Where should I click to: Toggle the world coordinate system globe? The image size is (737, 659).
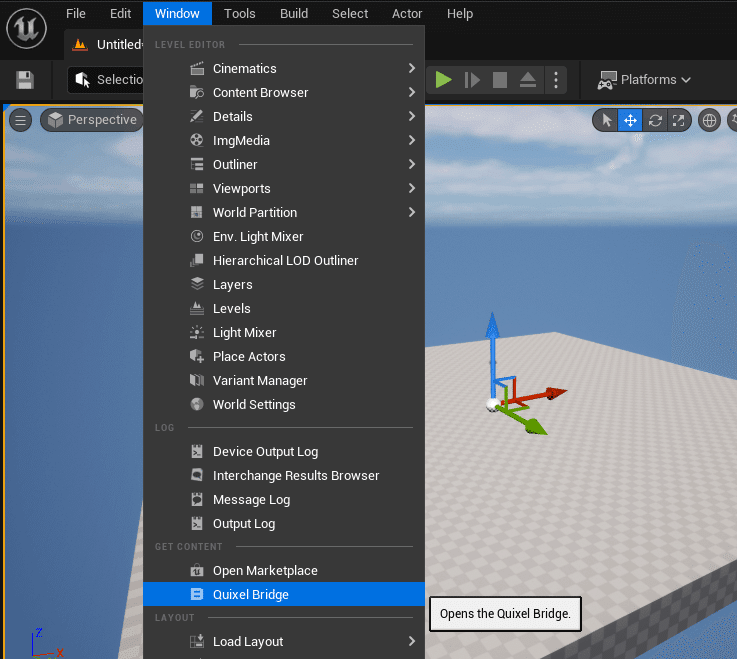coord(709,120)
